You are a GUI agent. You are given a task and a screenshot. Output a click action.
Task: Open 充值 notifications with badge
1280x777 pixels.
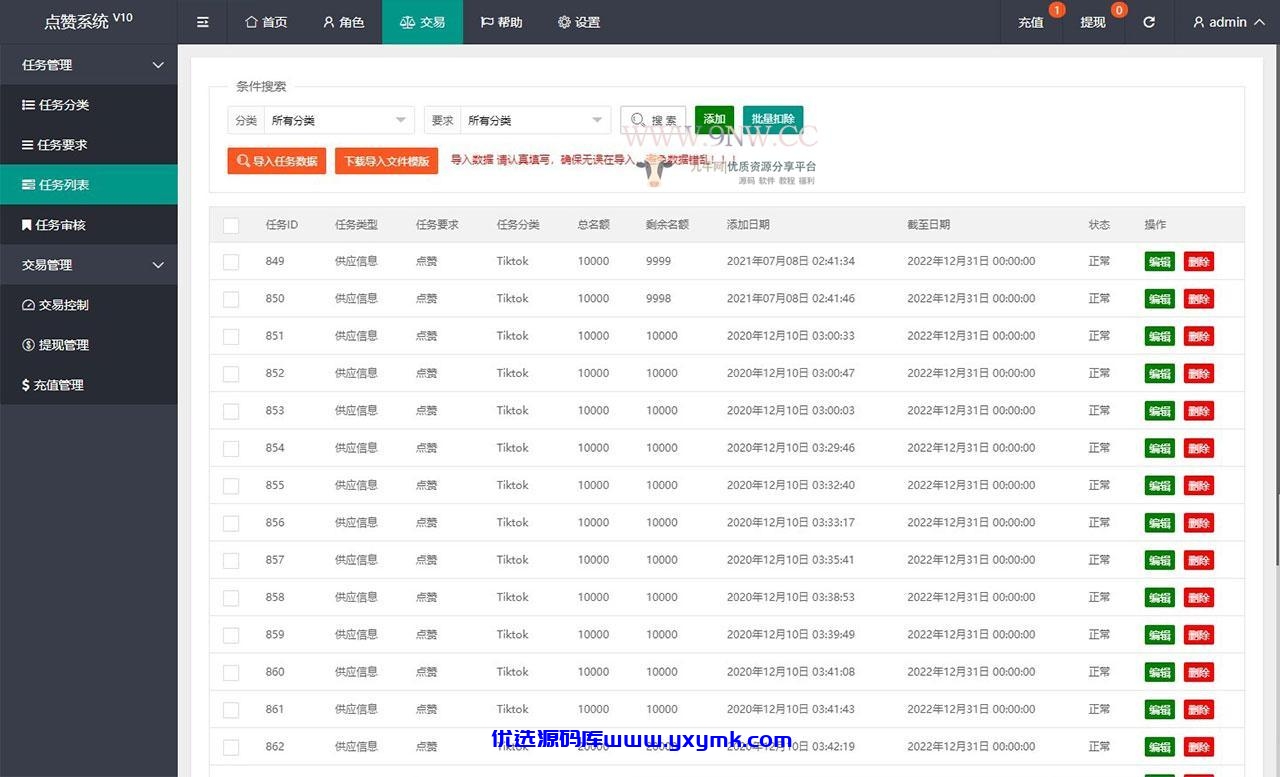coord(1031,22)
